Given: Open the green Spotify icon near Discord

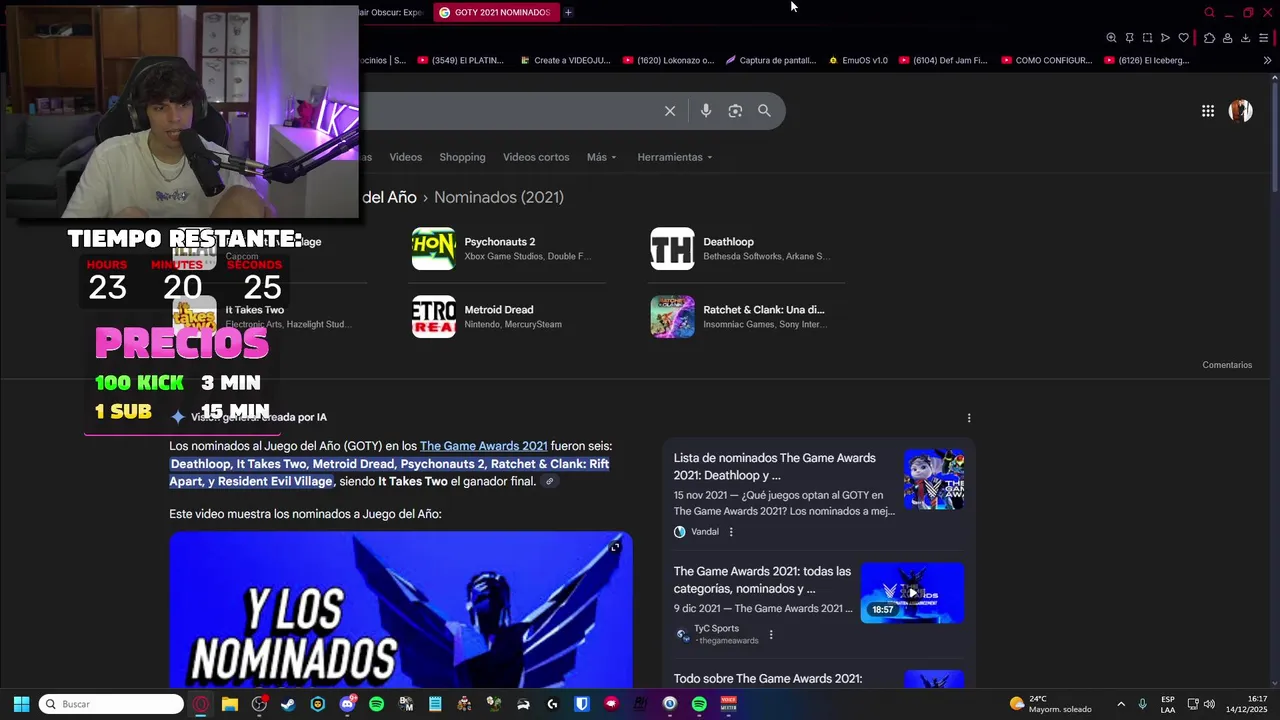Looking at the screenshot, I should (376, 704).
